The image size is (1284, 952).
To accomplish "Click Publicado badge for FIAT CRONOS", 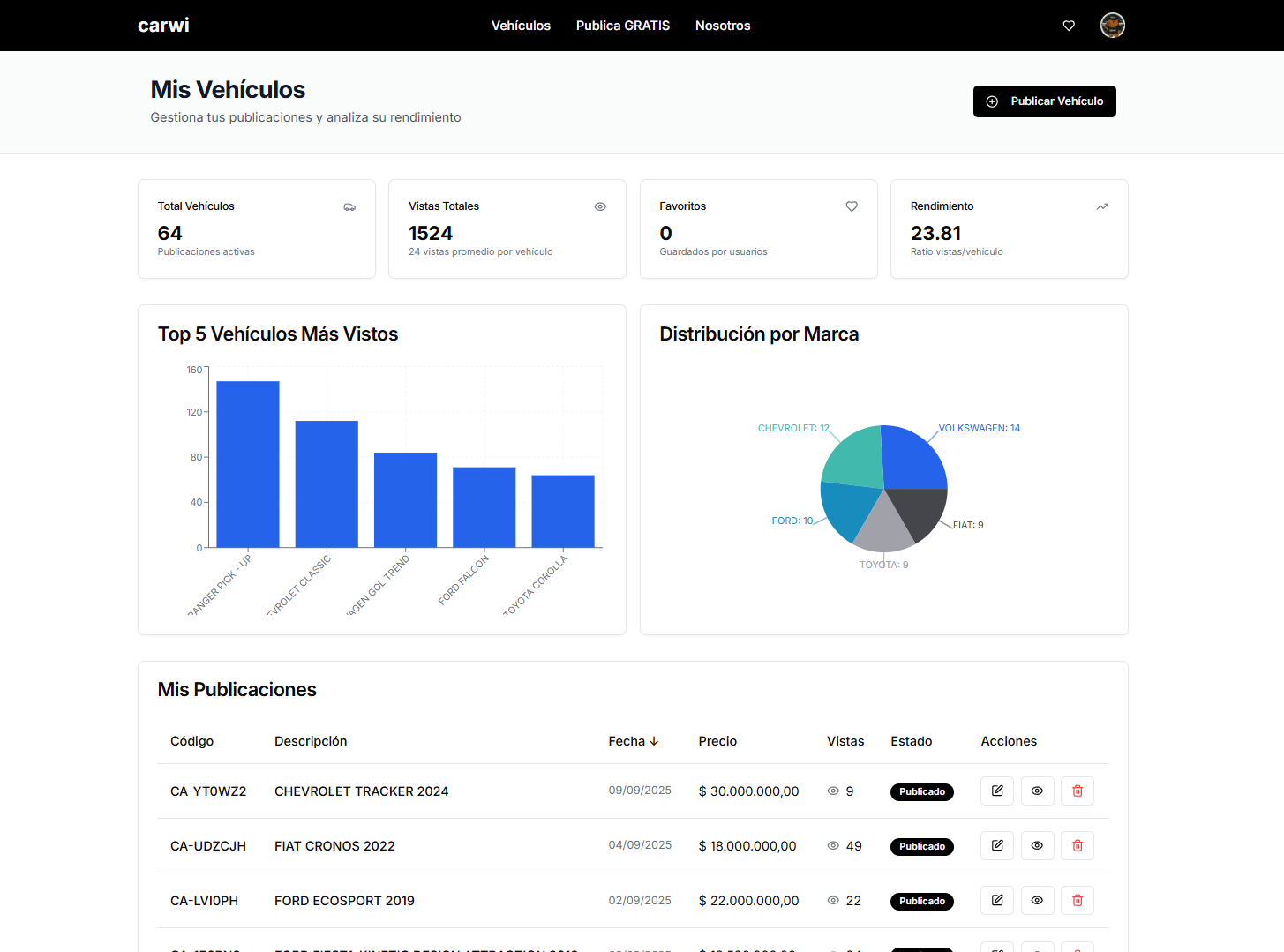I will point(922,846).
